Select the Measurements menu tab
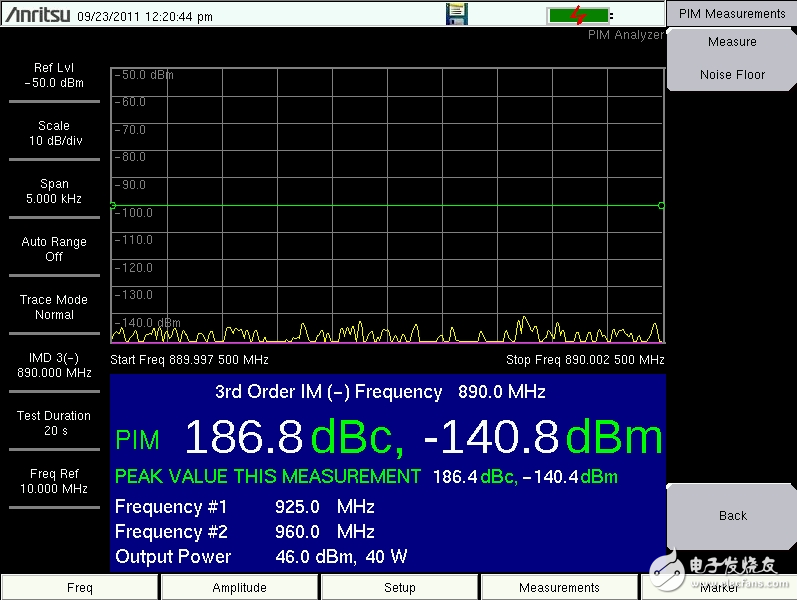The height and width of the screenshot is (600, 797). 559,587
